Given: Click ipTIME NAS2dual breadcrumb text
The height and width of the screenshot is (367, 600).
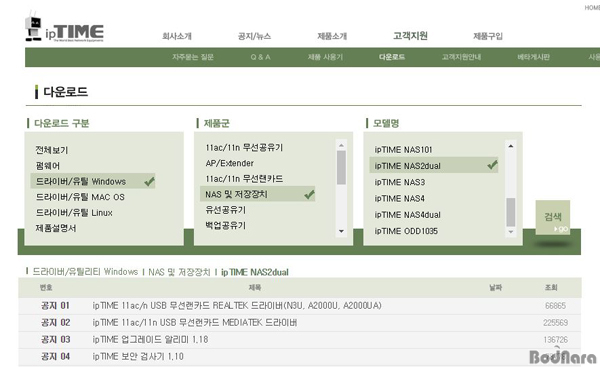Looking at the screenshot, I should pos(255,272).
